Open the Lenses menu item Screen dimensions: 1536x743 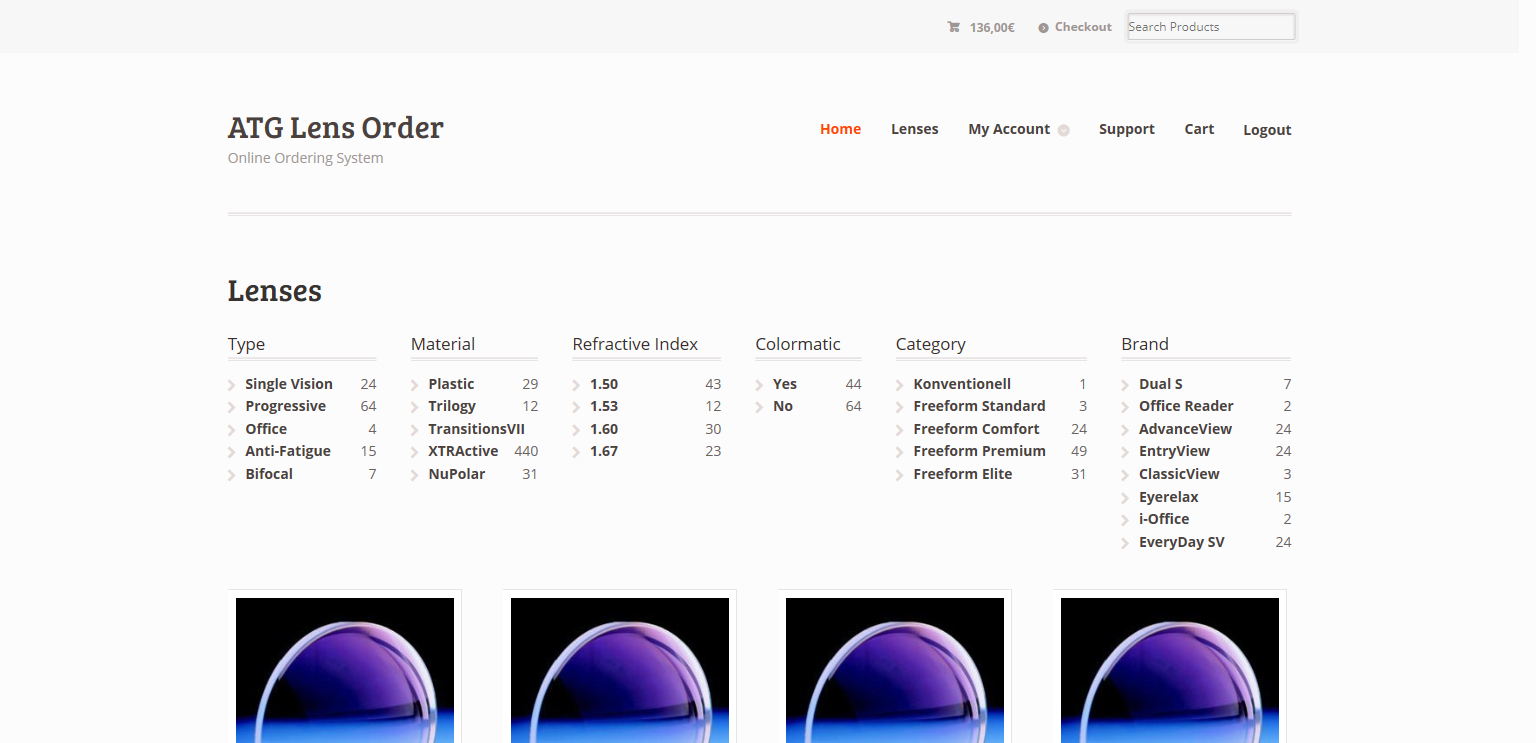pyautogui.click(x=915, y=129)
